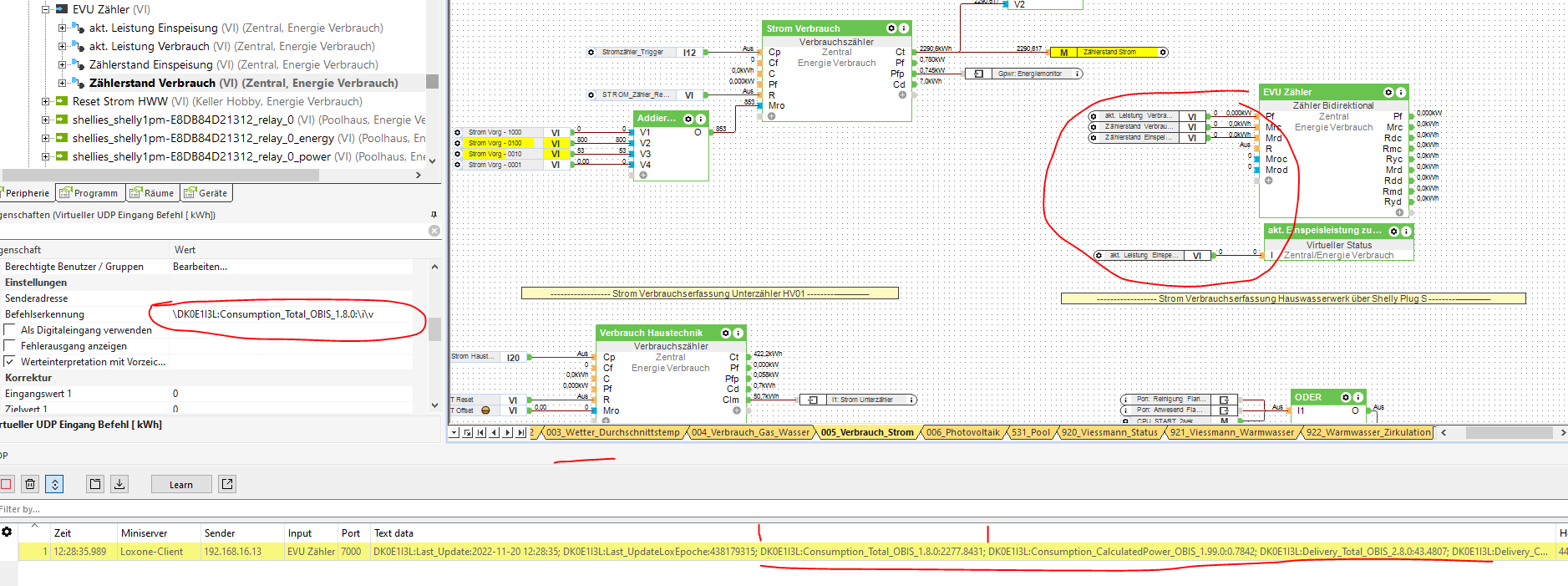Click 'Bearbeiten...' for Berechtigte Benutzer
This screenshot has width=1568, height=586.
click(x=200, y=267)
